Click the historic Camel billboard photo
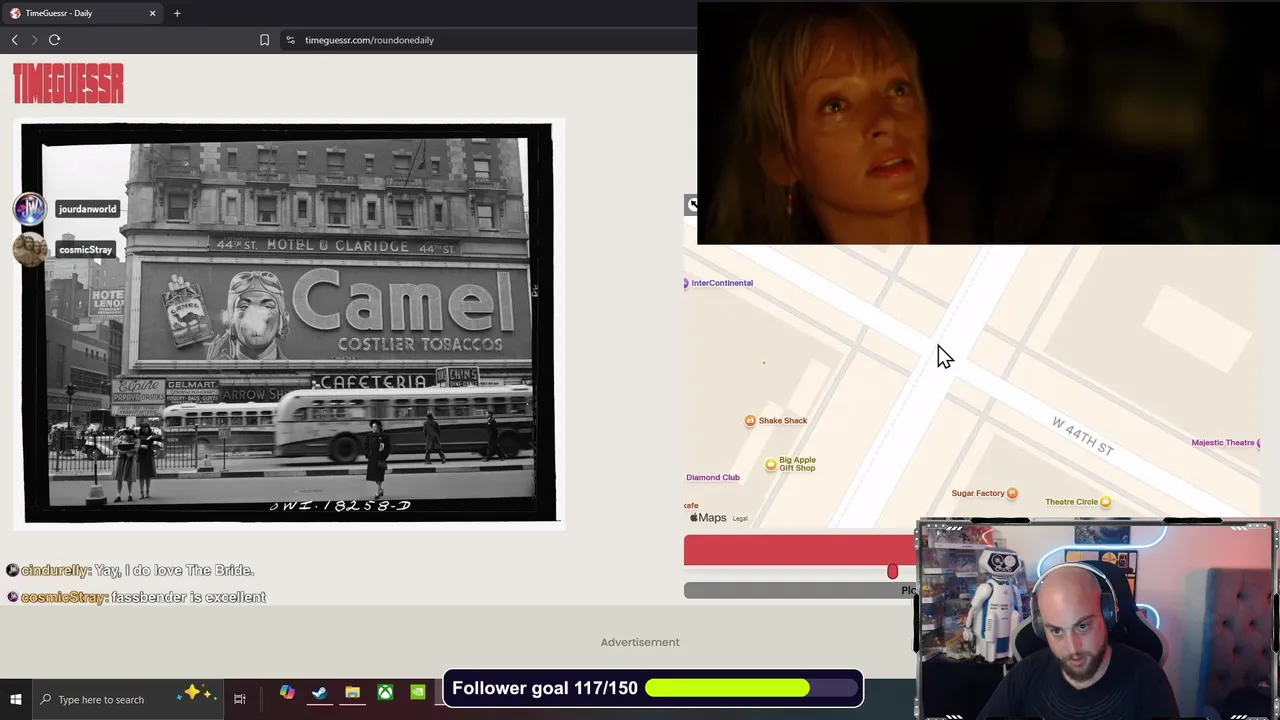1280x720 pixels. 288,323
